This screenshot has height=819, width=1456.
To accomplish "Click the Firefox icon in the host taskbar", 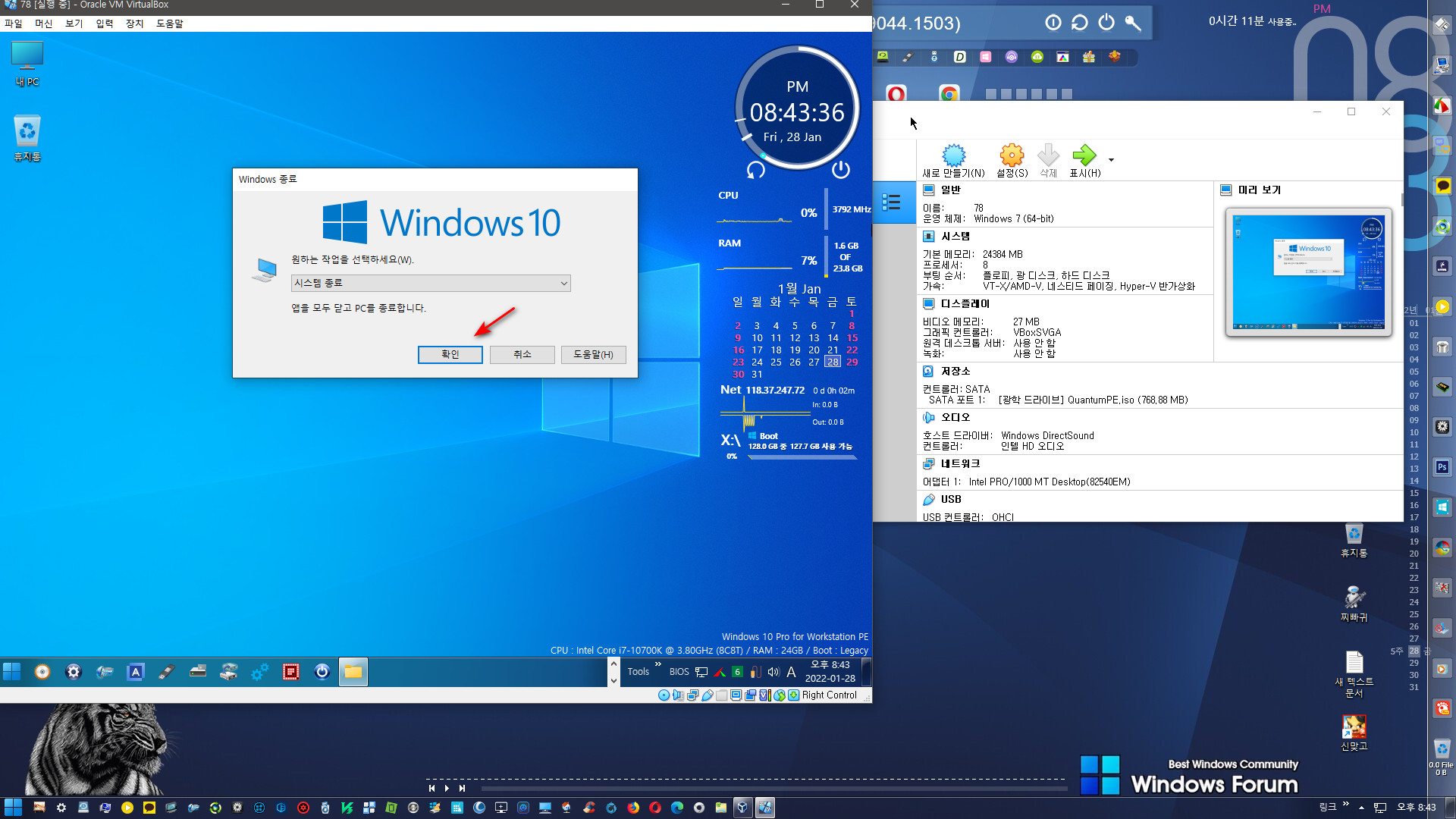I will (633, 808).
